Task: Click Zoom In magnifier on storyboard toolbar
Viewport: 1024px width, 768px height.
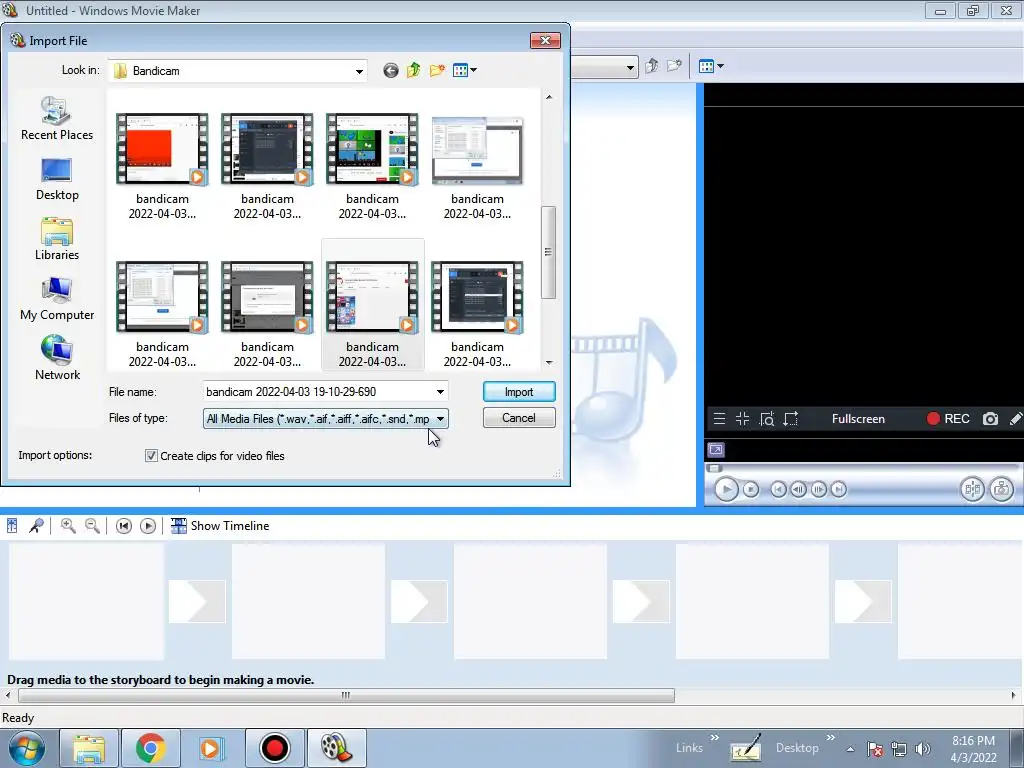Action: pyautogui.click(x=68, y=526)
